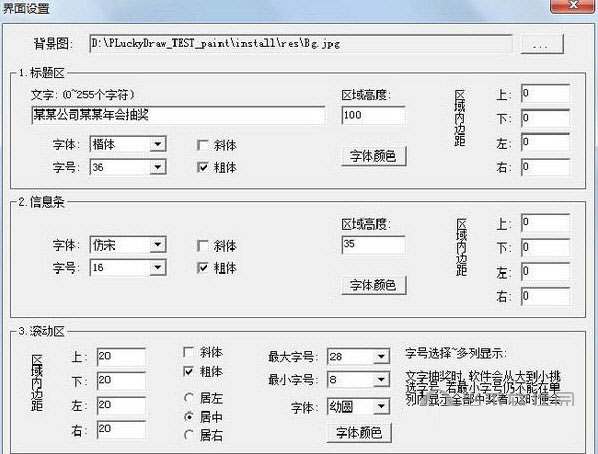Open the 最小字号 dropdown showing 8

coord(358,380)
